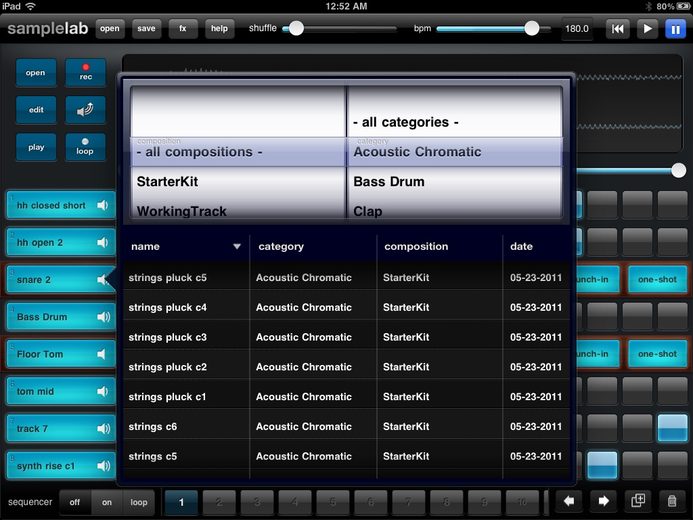
Task: Mute the Bass Drum track speaker
Action: (103, 317)
